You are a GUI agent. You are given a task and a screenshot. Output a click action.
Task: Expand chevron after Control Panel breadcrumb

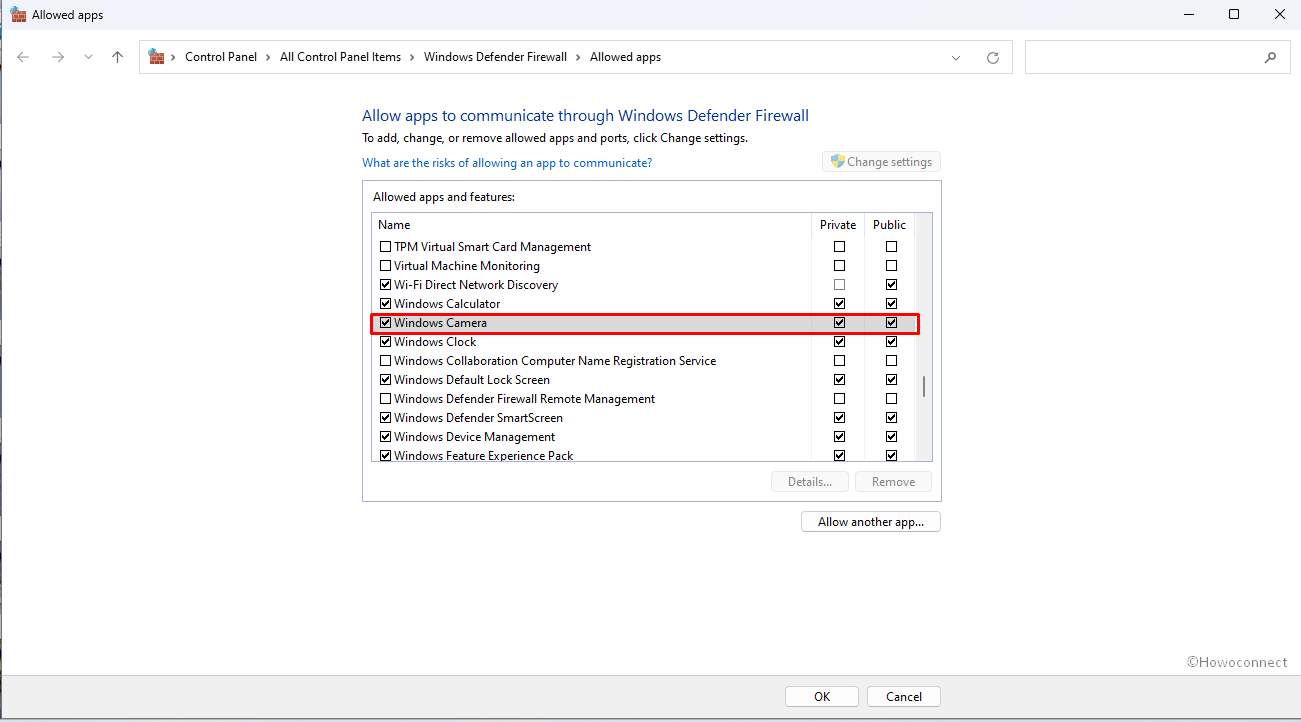click(268, 57)
